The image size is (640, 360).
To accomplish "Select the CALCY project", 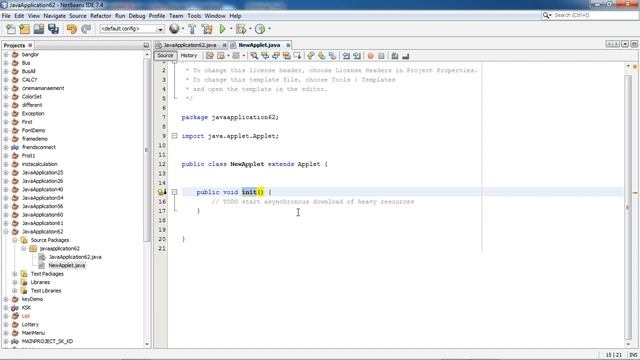I will pyautogui.click(x=29, y=80).
